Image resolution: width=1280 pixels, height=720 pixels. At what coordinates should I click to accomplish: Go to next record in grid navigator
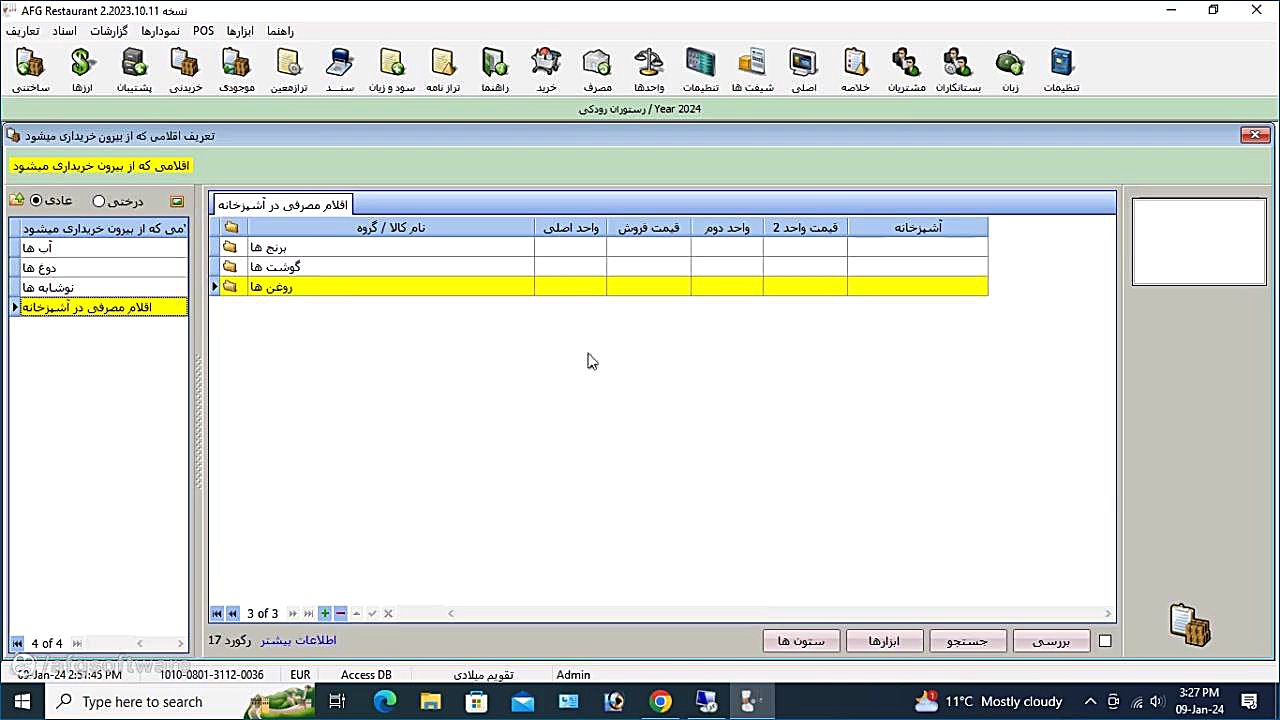(x=293, y=613)
